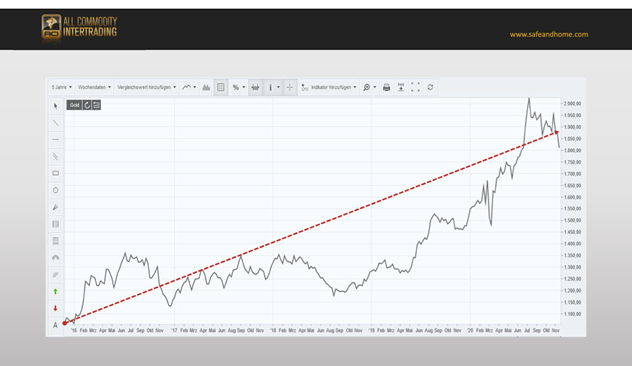Viewport: 632px width, 366px height.
Task: Place a red down arrow marker
Action: coord(56,308)
